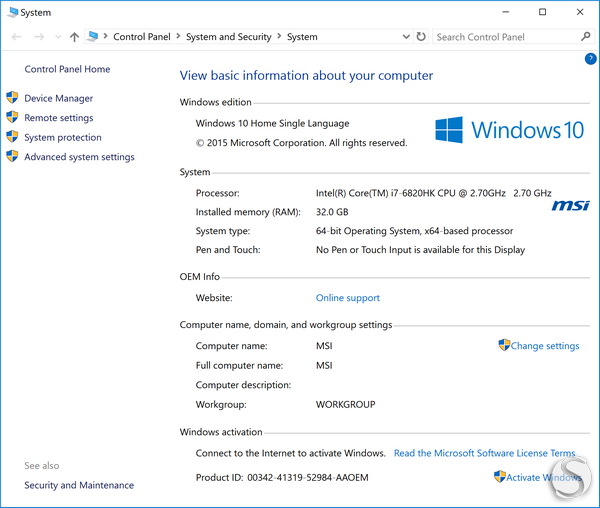The image size is (600, 508).
Task: Click the Windows 10 logo
Action: point(510,130)
